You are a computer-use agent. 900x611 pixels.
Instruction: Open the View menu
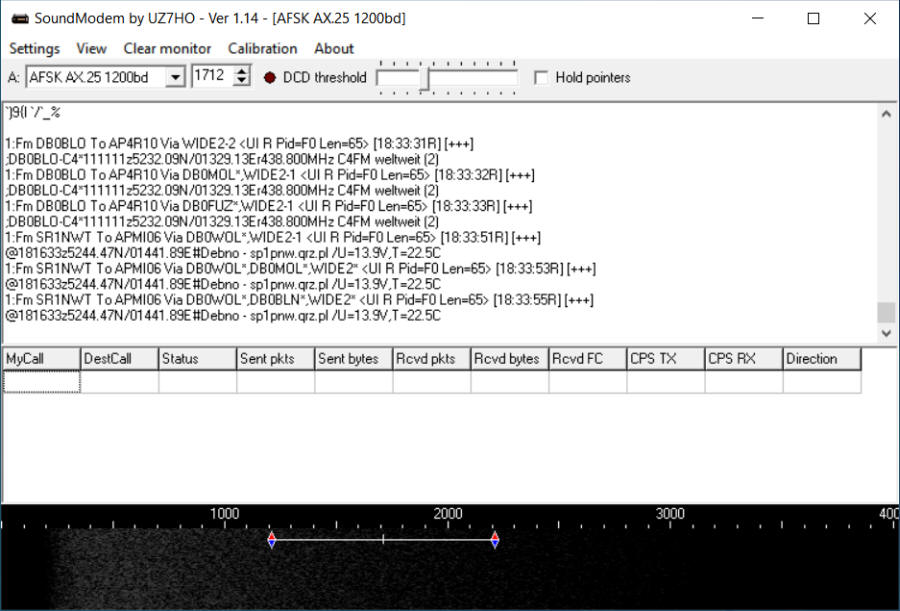pos(91,48)
